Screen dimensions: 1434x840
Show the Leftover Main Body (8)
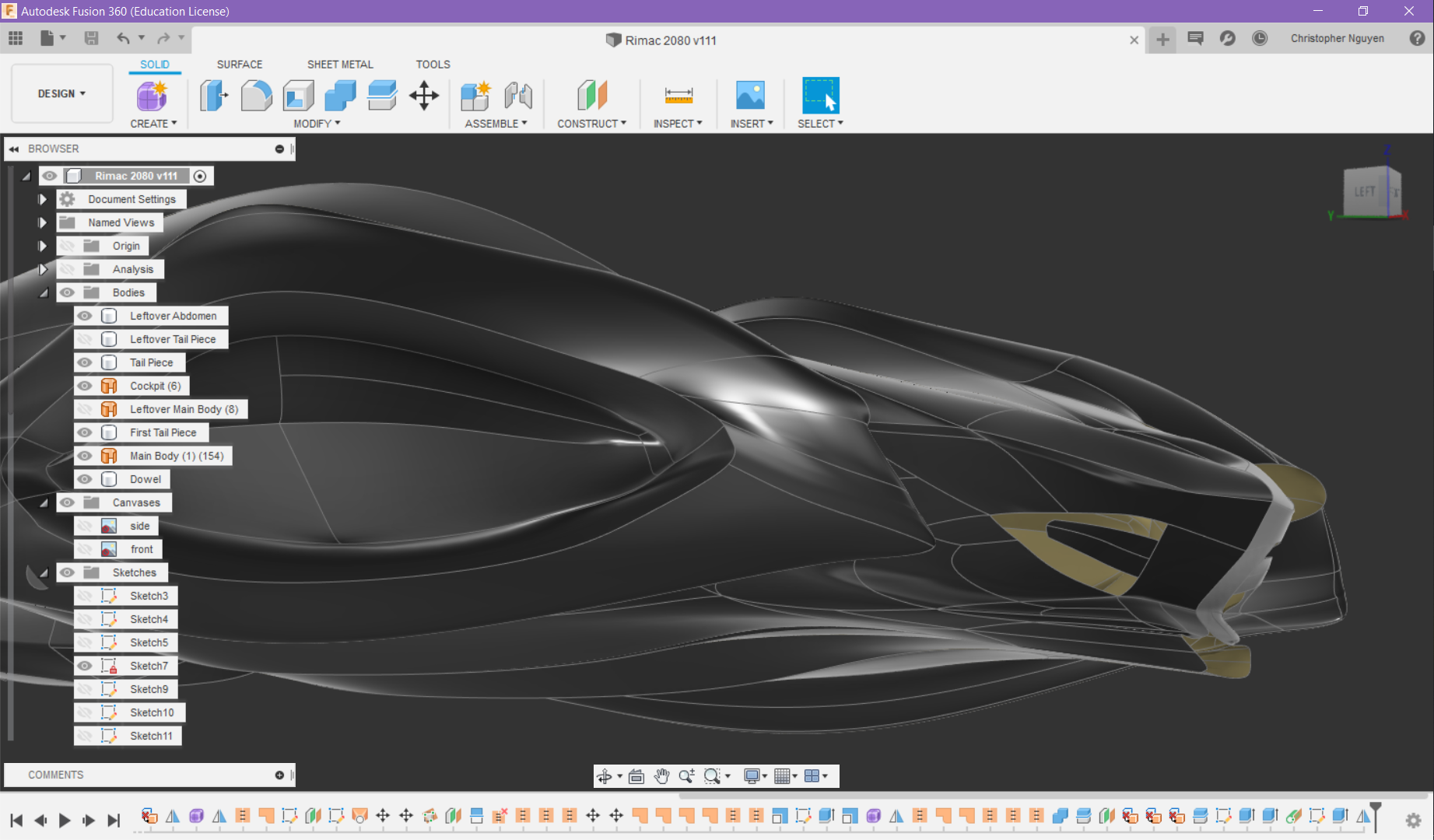coord(85,409)
